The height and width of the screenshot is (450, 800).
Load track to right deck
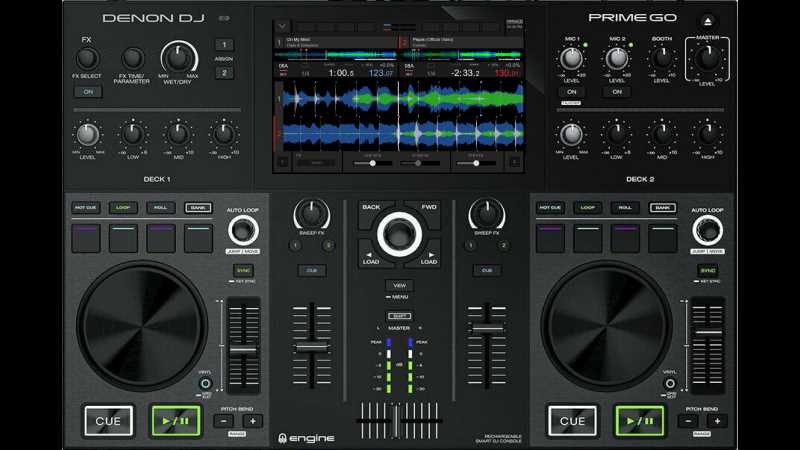[x=427, y=256]
